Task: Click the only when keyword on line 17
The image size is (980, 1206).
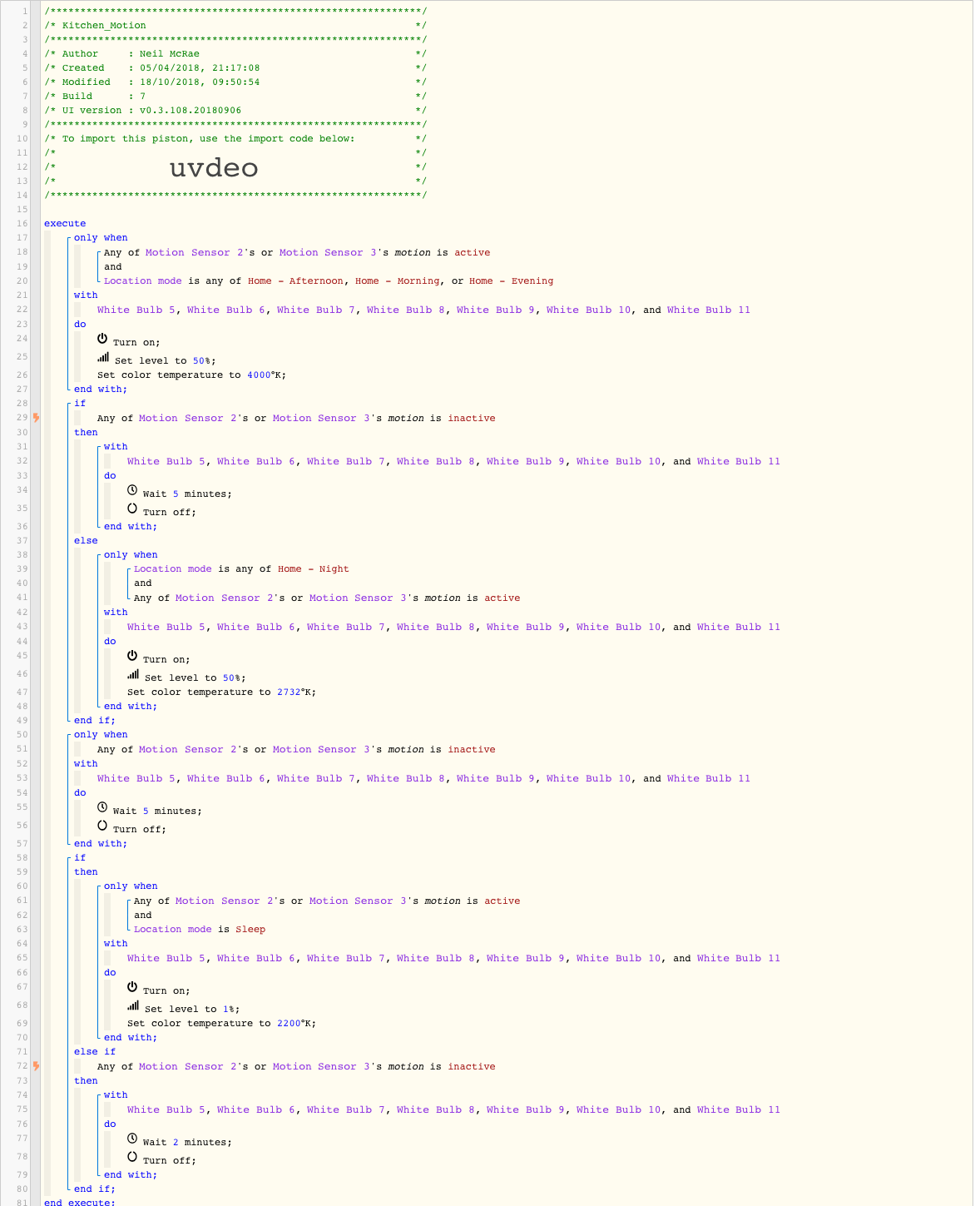Action: (101, 238)
